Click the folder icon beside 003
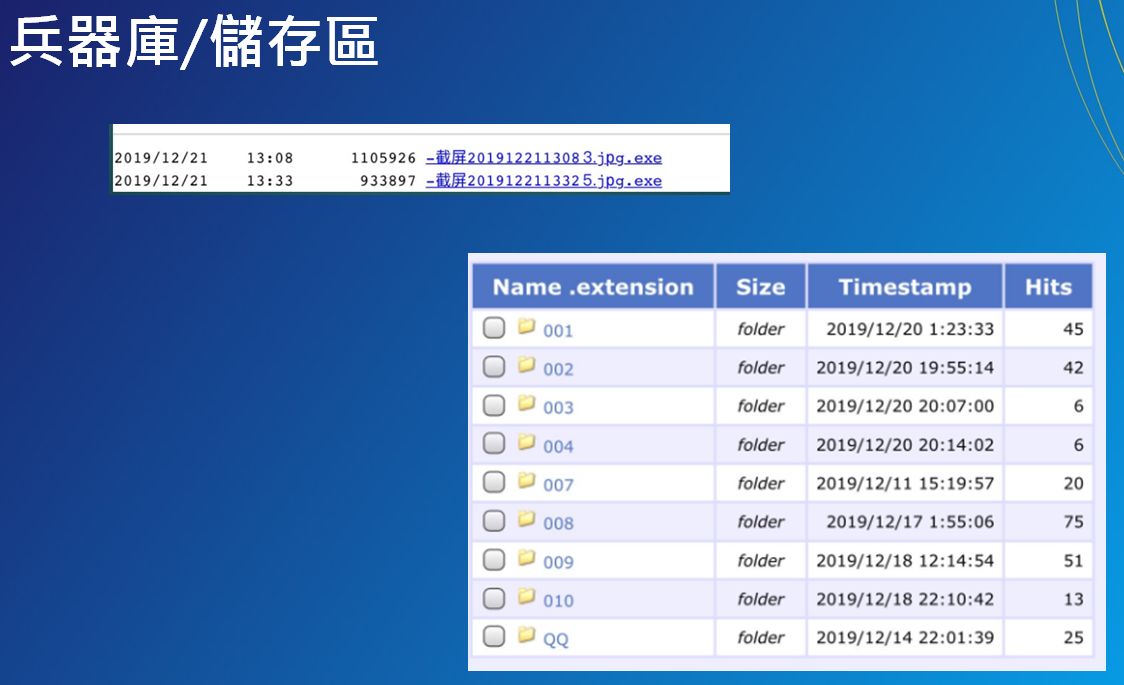 [527, 403]
